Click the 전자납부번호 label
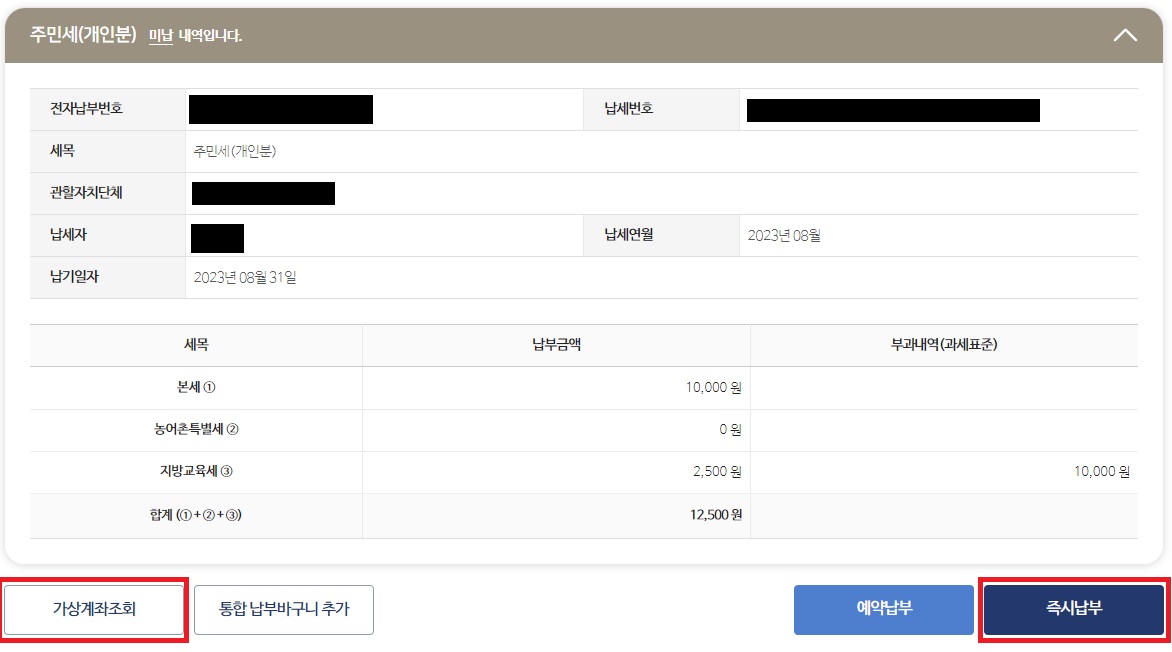The width and height of the screenshot is (1172, 652). tap(86, 109)
